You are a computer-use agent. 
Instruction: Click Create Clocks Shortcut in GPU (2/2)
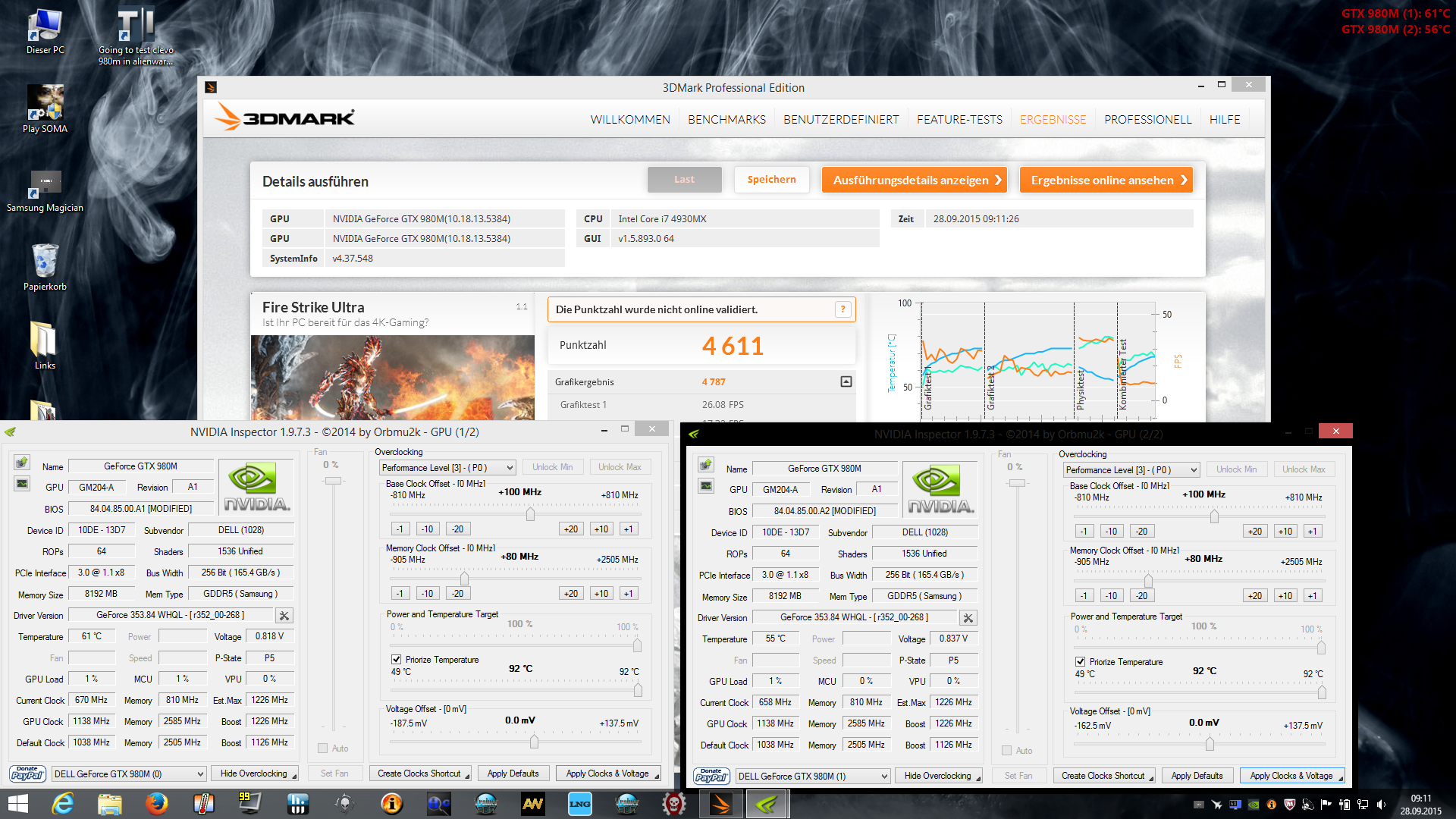(1106, 777)
